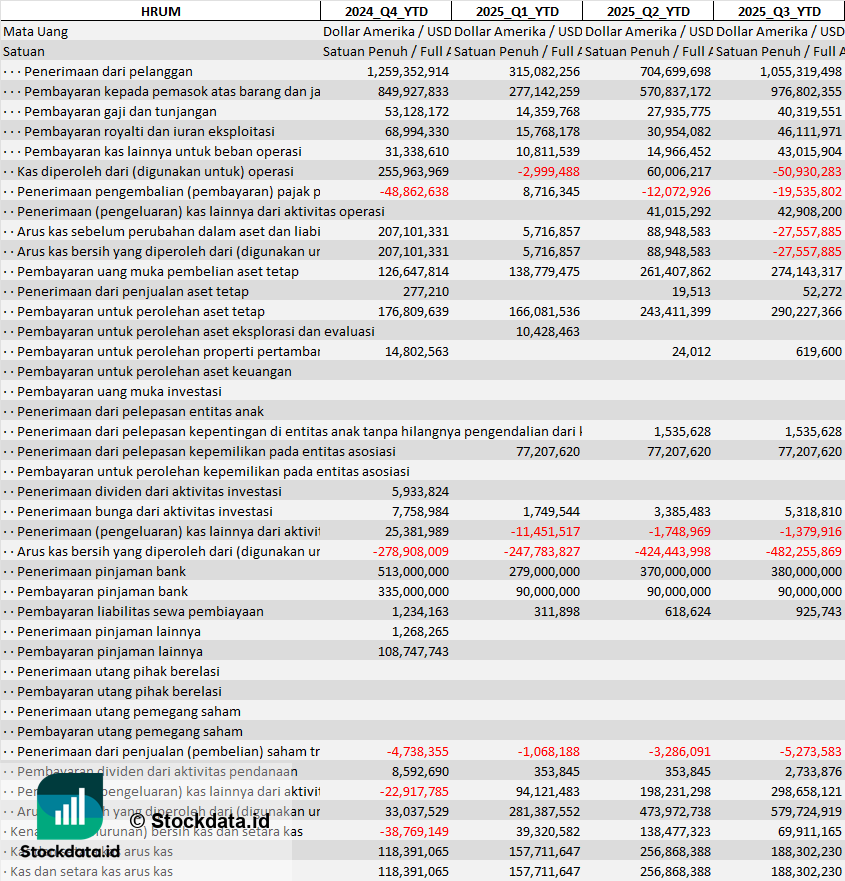Select value 14,802,563 mining property payment
This screenshot has height=881, width=845.
417,352
